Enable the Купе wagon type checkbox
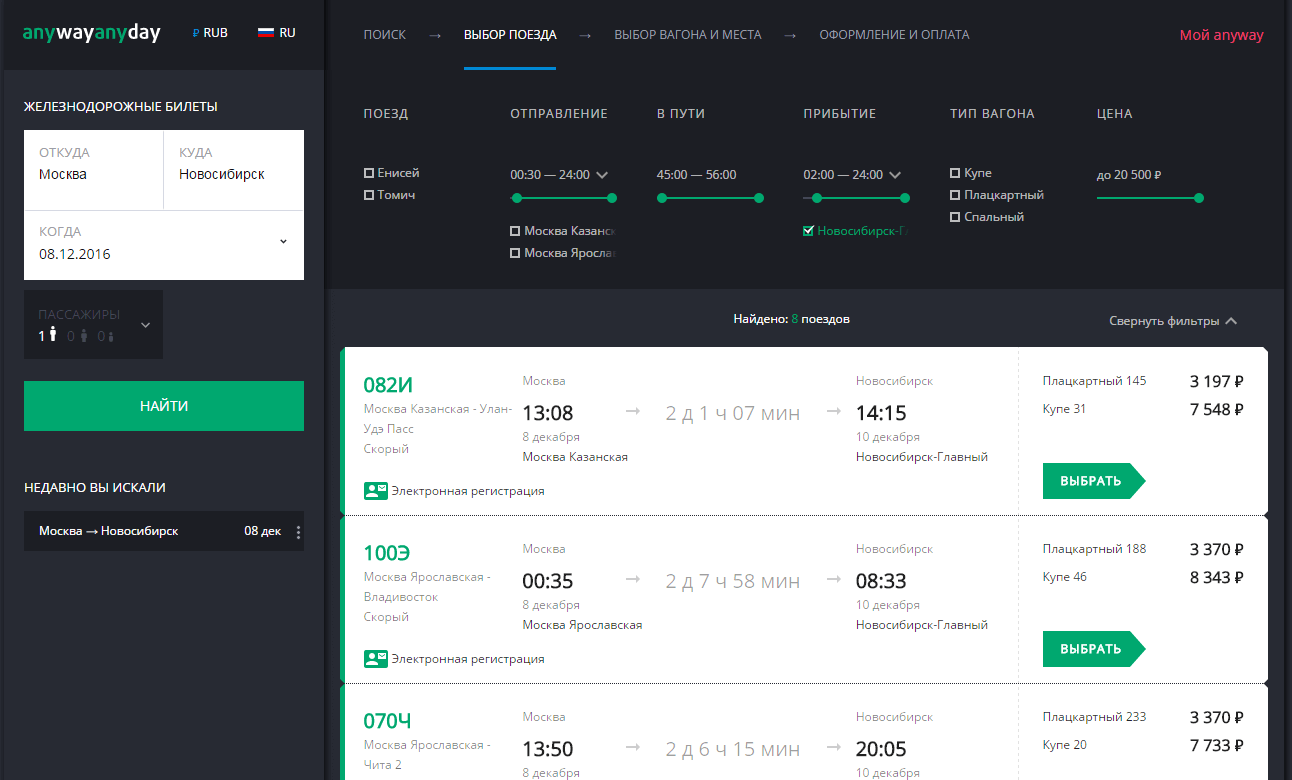 pos(955,173)
